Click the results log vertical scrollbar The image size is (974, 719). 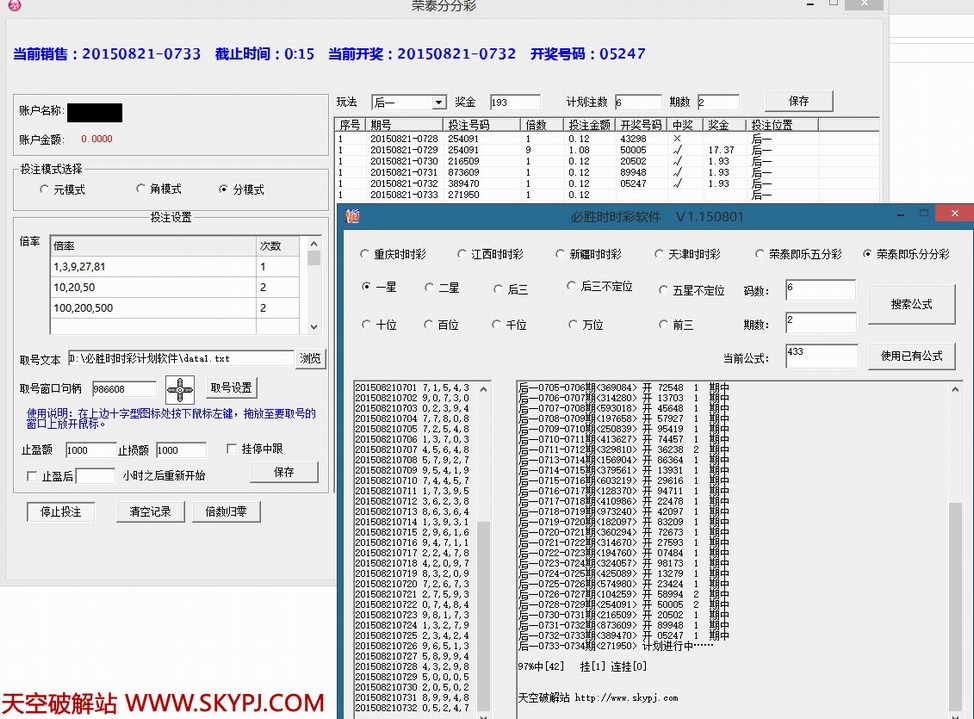954,550
